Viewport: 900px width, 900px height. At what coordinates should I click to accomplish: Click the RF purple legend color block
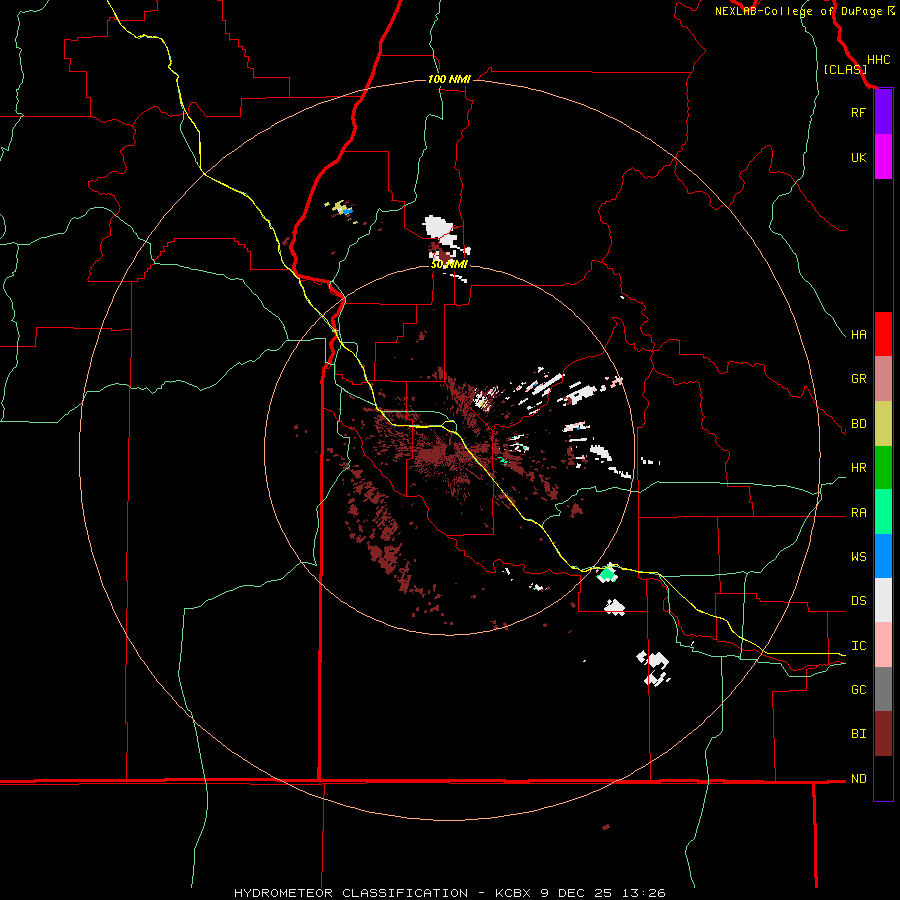883,112
